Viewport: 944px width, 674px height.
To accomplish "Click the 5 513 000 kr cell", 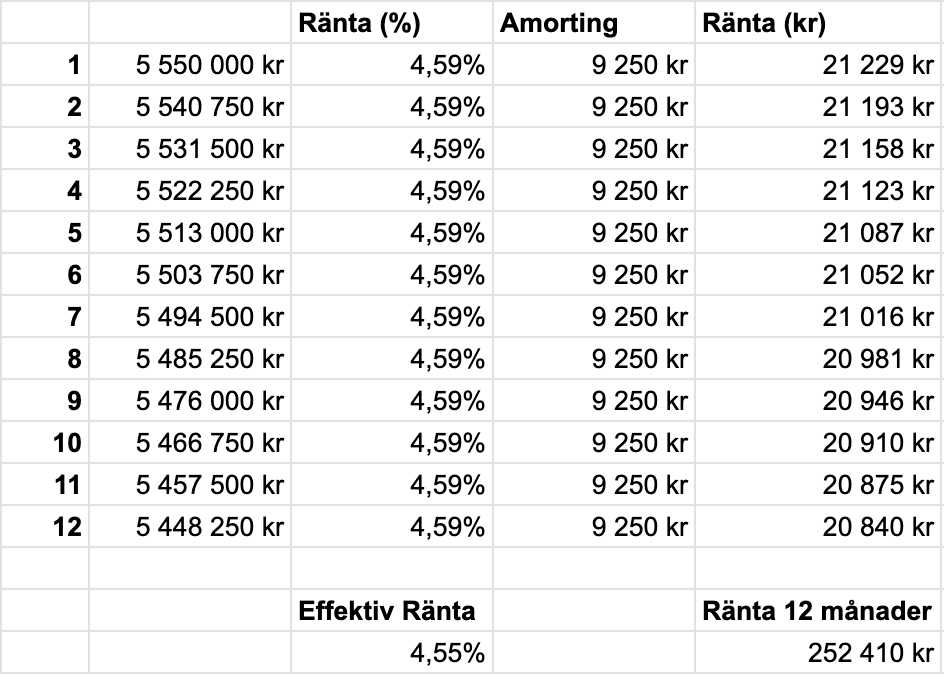I will pyautogui.click(x=190, y=233).
